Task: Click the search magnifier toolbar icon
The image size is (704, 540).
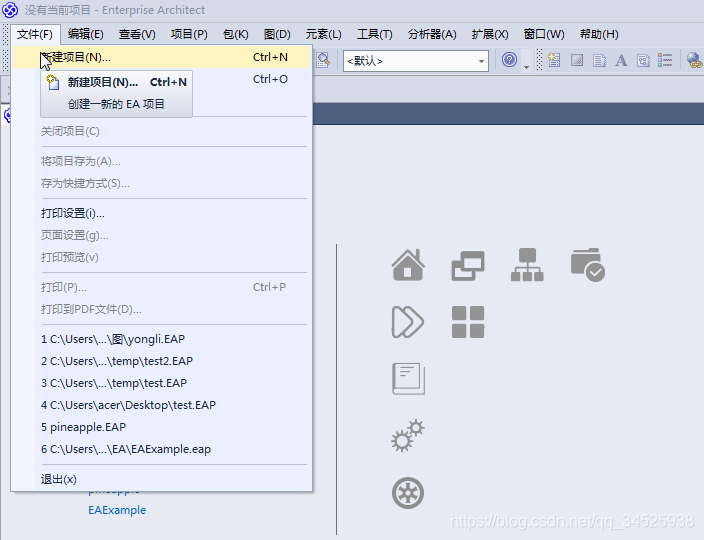Action: [323, 60]
